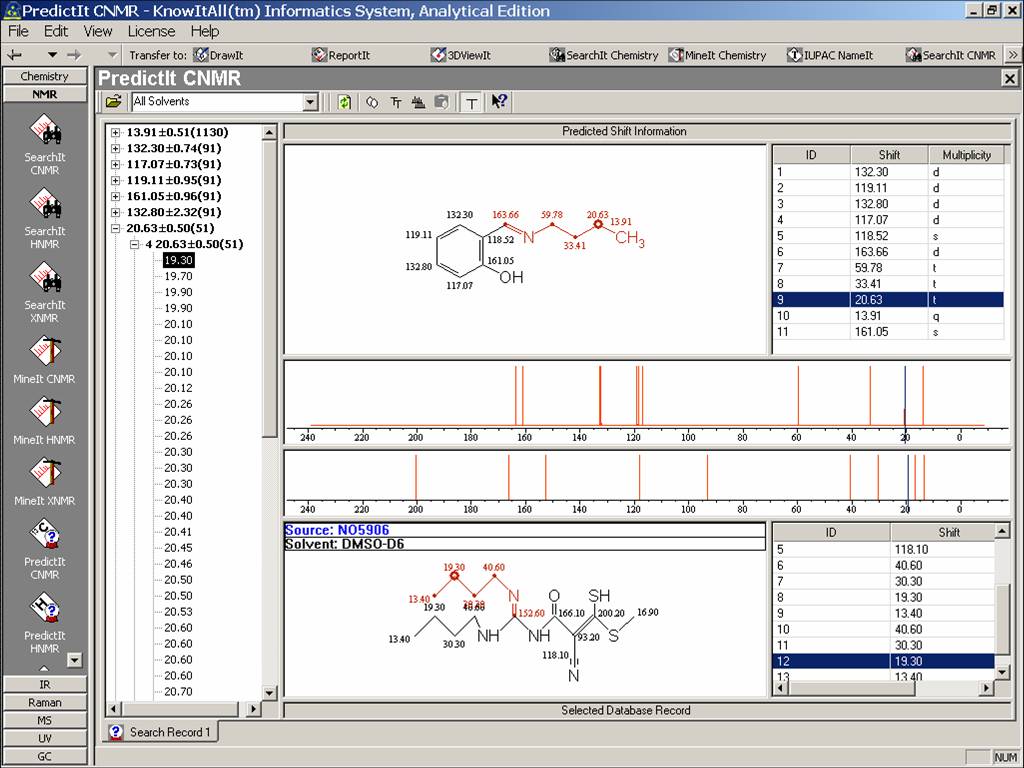Open the MS sidebar group
1024x768 pixels.
pos(44,720)
